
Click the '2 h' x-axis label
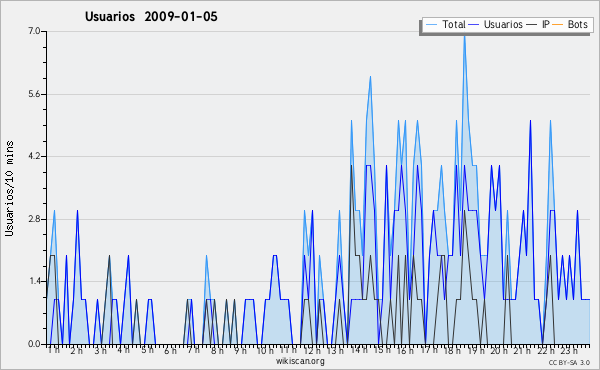click(x=77, y=351)
